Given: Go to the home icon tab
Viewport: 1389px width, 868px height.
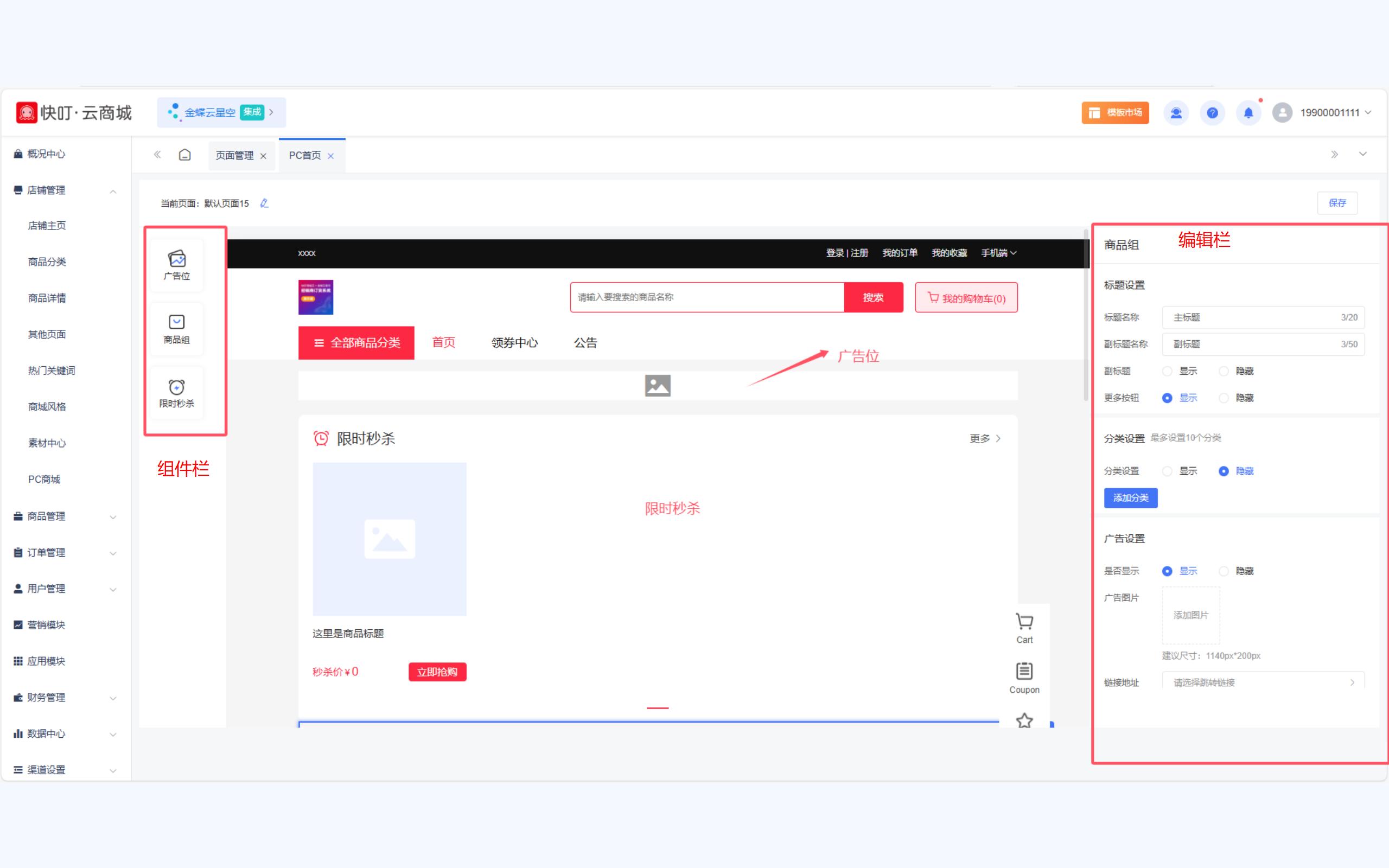Looking at the screenshot, I should [x=185, y=155].
